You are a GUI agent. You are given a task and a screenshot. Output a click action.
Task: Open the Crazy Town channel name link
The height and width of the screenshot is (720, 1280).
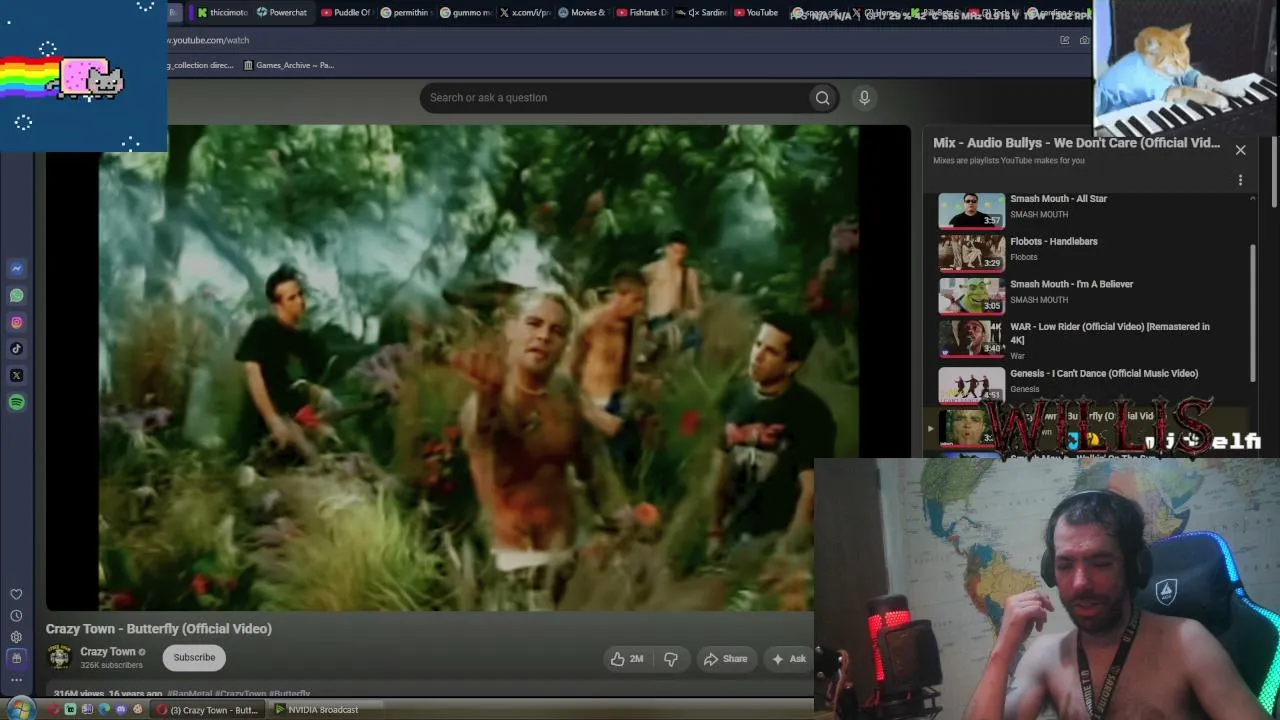(x=107, y=652)
